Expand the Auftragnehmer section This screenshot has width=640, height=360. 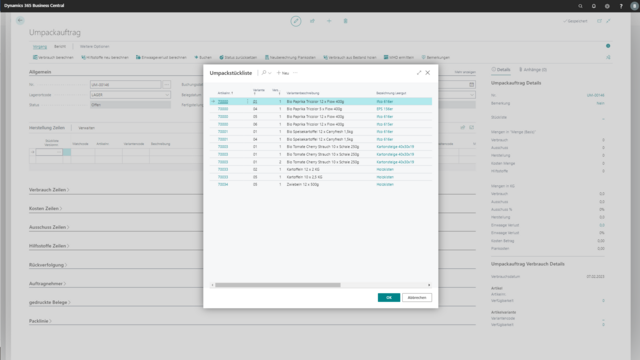click(47, 284)
